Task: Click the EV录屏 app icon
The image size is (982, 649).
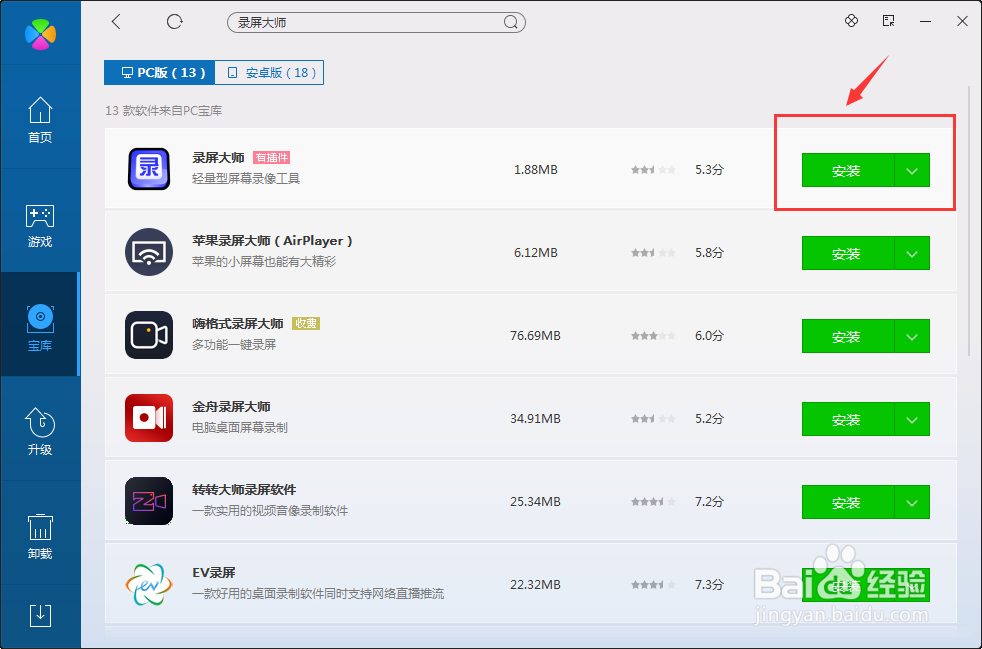Action: (149, 584)
